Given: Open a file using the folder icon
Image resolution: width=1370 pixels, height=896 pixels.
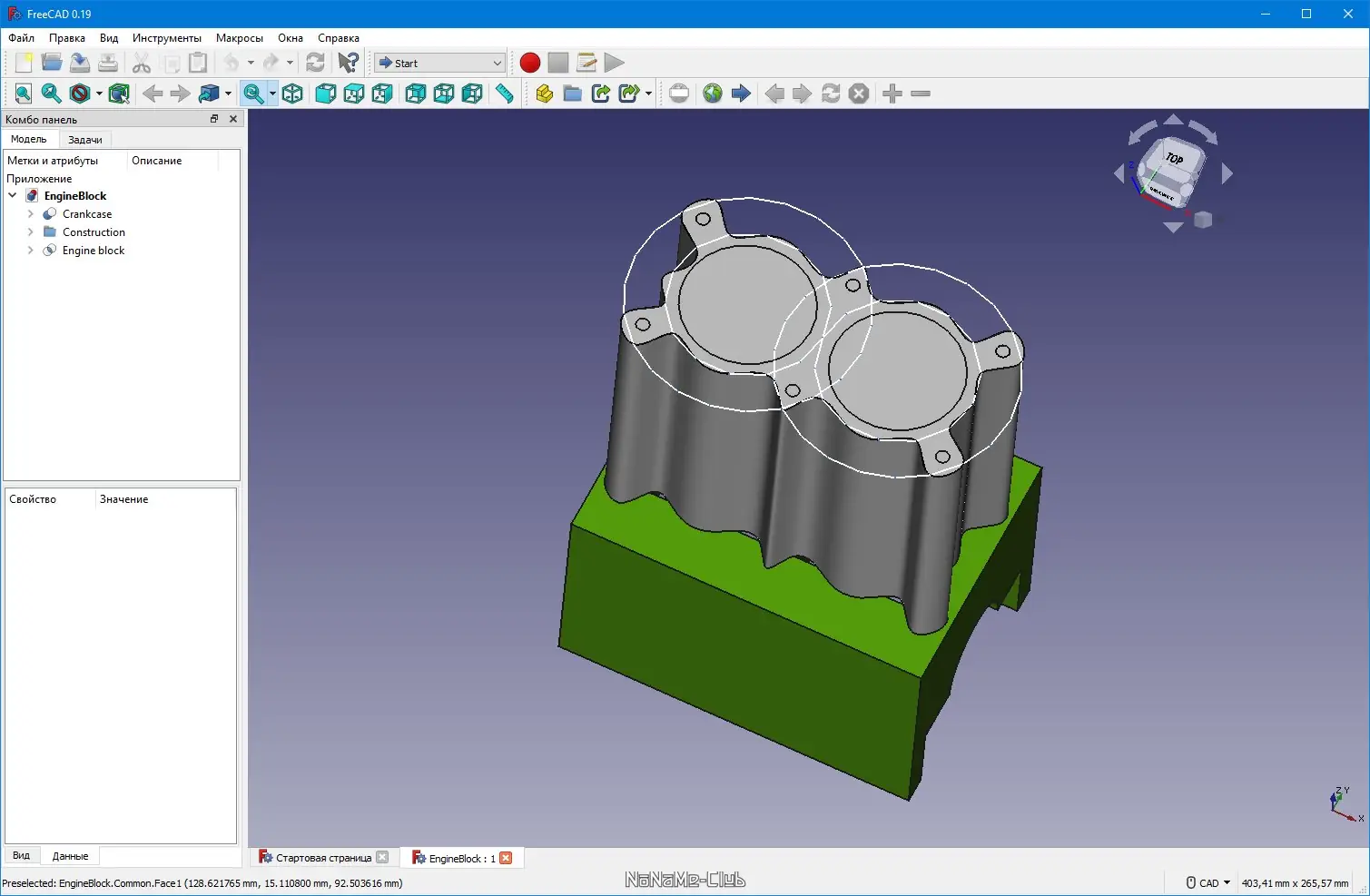Looking at the screenshot, I should 52,63.
